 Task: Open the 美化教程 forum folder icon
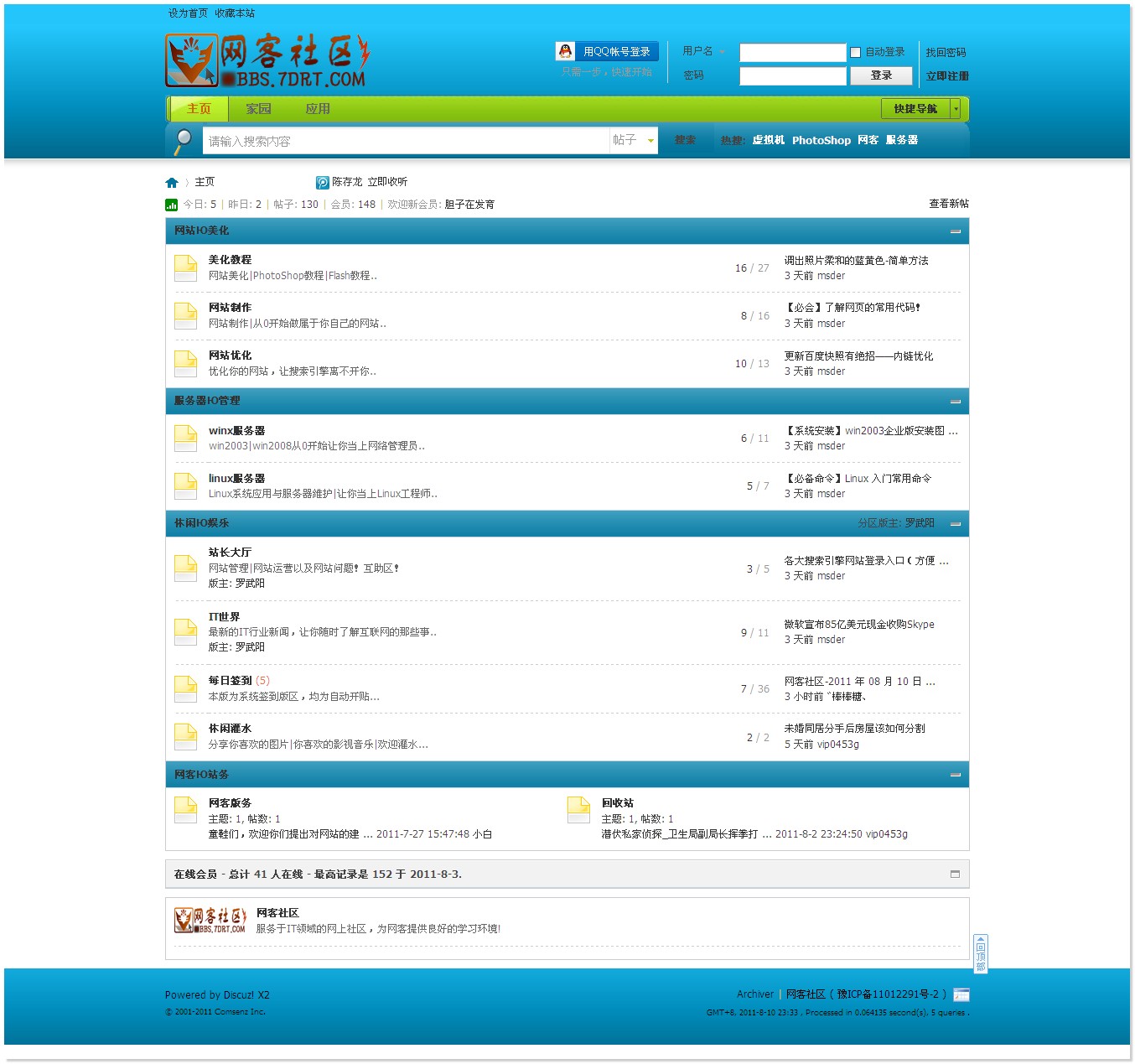(185, 267)
